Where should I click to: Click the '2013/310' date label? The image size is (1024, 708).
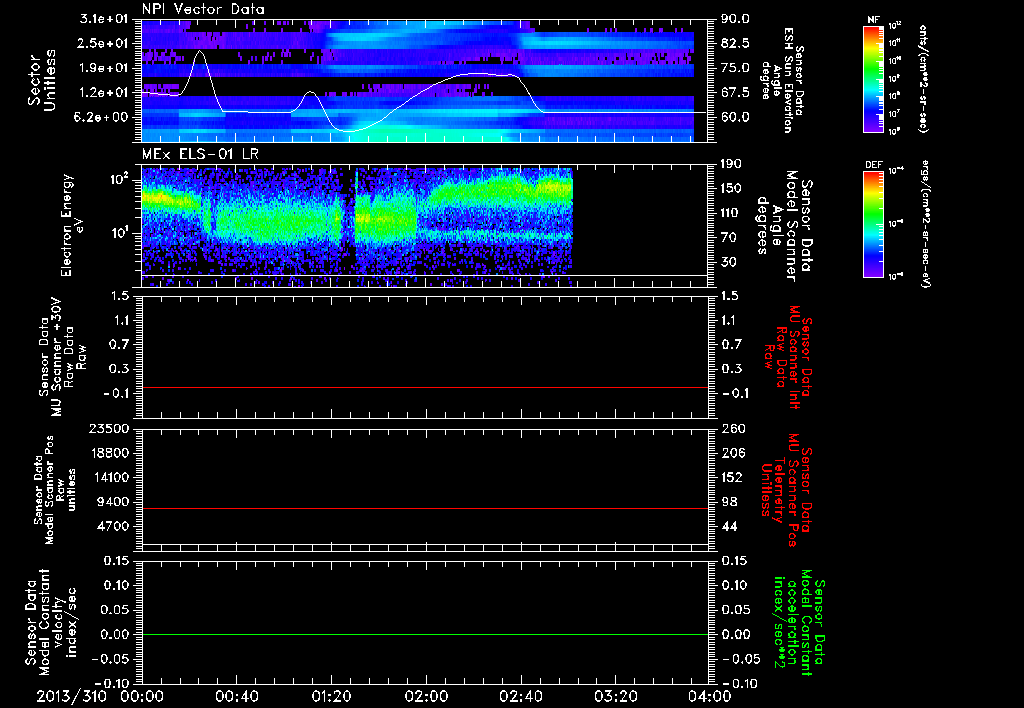[x=71, y=696]
